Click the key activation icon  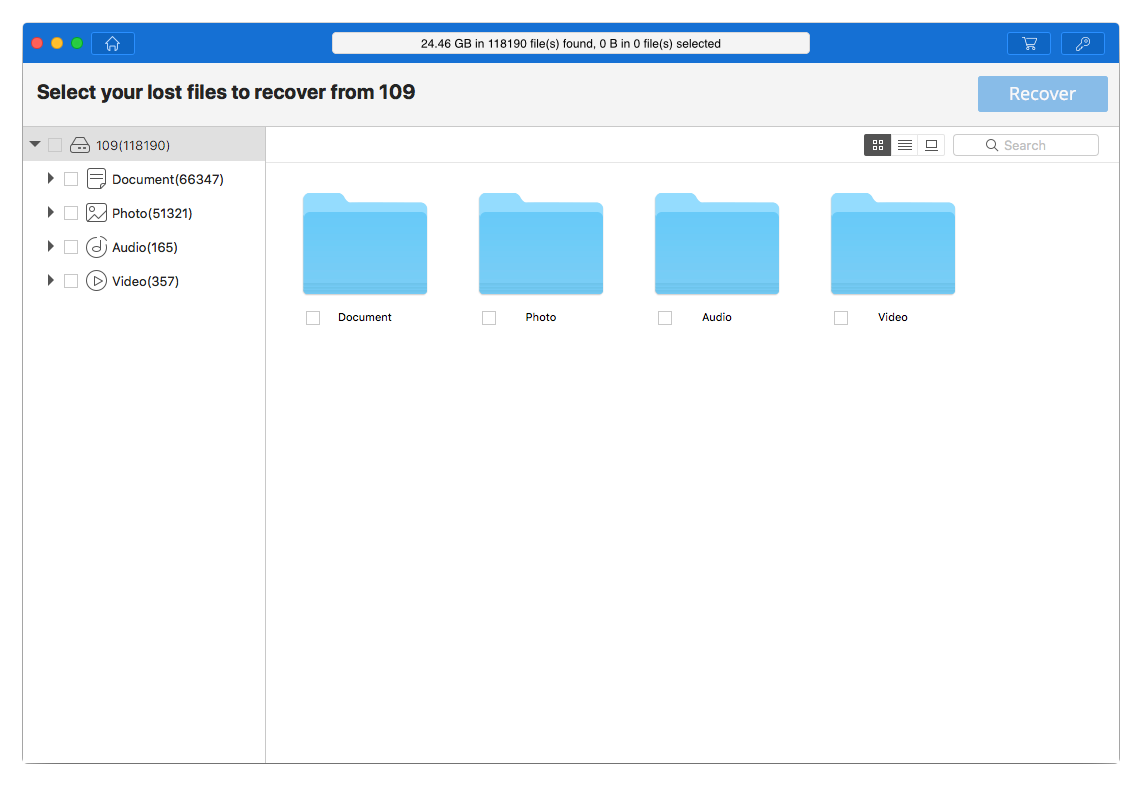pyautogui.click(x=1083, y=44)
